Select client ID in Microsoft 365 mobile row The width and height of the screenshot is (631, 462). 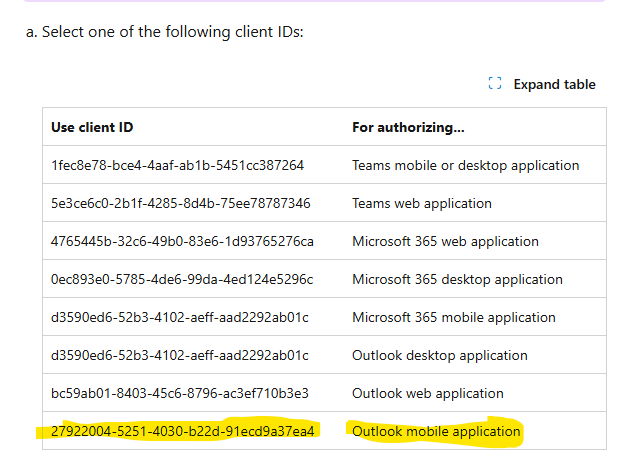tap(180, 317)
